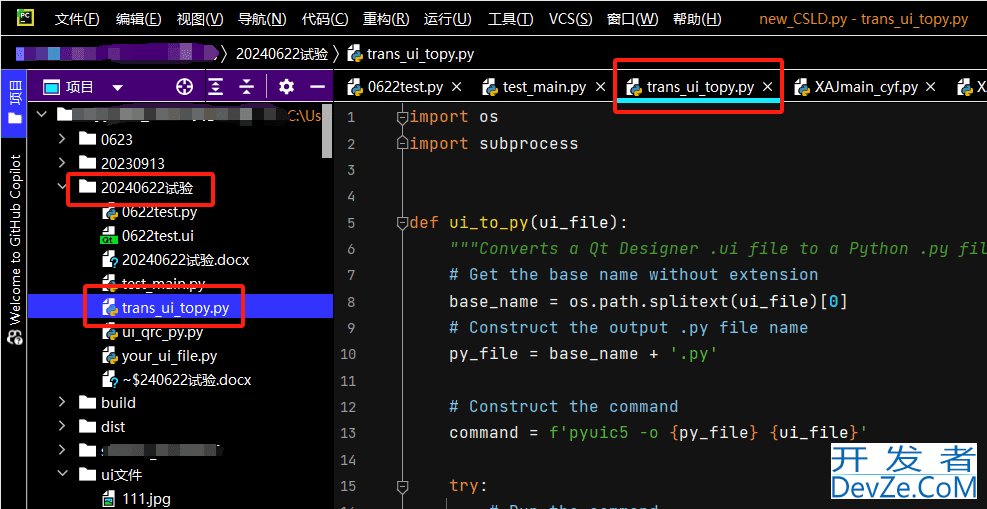The width and height of the screenshot is (987, 509).
Task: Fold the try block at line 15
Action: click(x=402, y=486)
